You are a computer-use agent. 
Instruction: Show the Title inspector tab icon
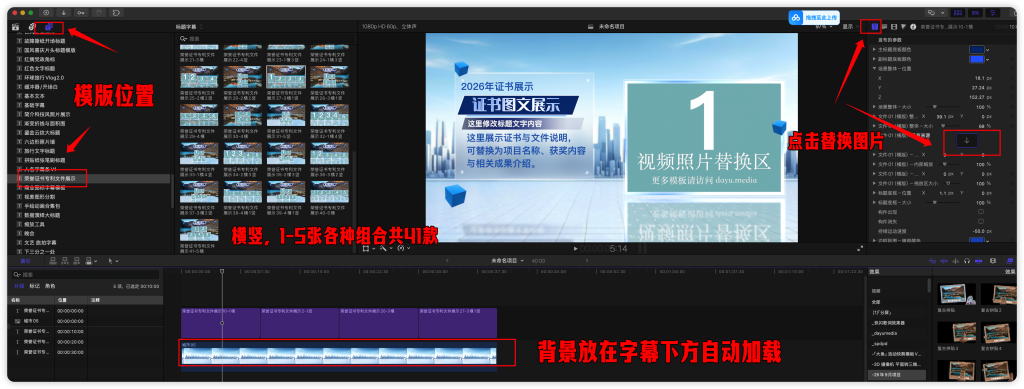874,27
